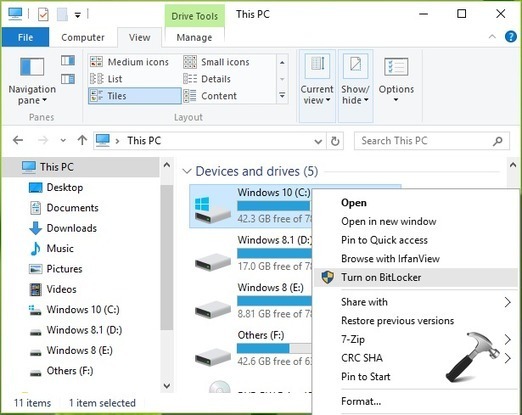Viewport: 522px width, 415px height.
Task: Toggle the Preview pane icon
Action: [x=68, y=61]
